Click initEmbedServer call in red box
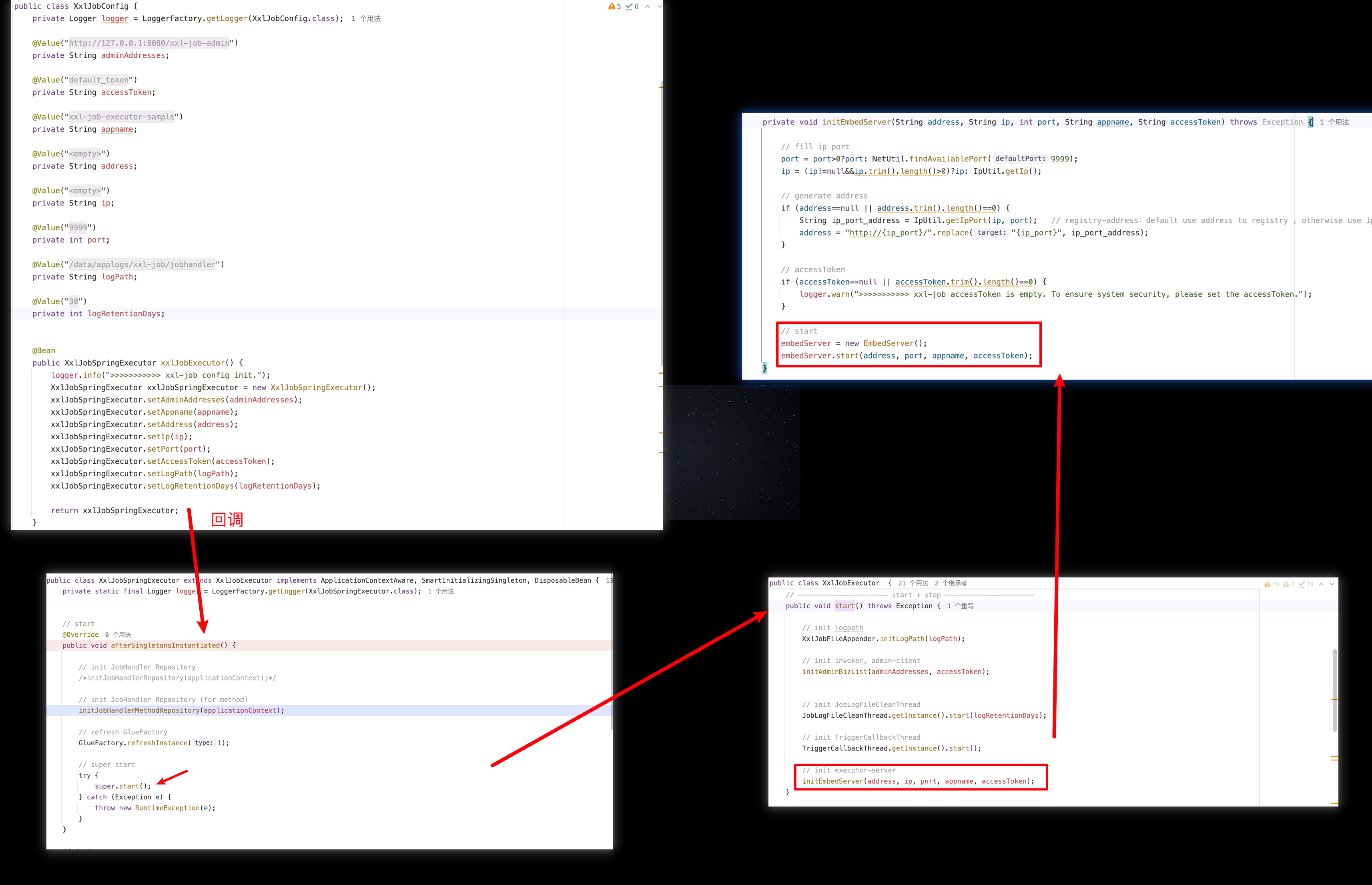 [832, 781]
